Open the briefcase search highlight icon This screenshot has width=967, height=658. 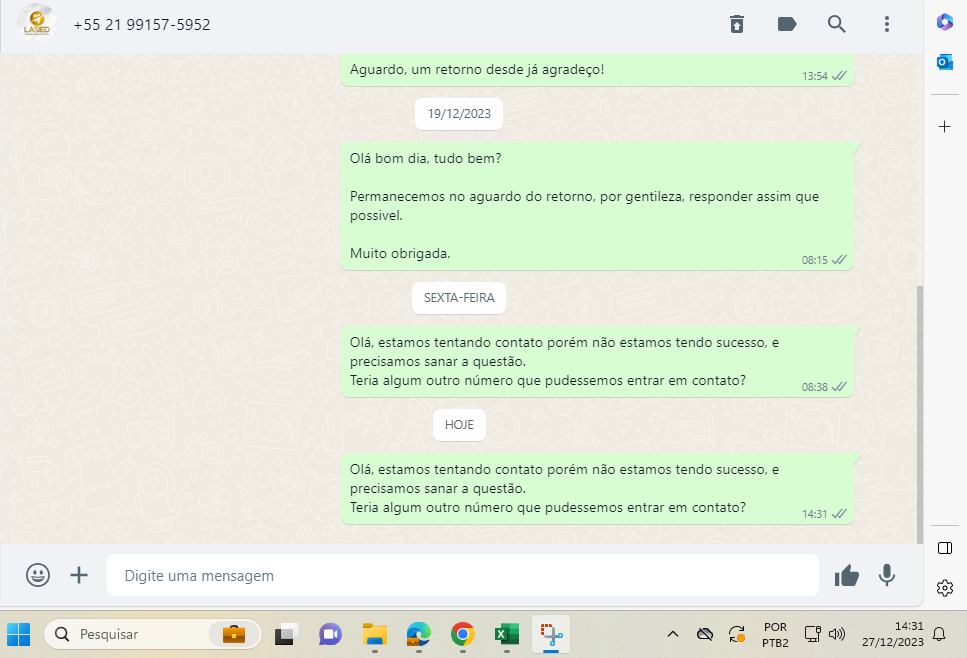pyautogui.click(x=234, y=634)
